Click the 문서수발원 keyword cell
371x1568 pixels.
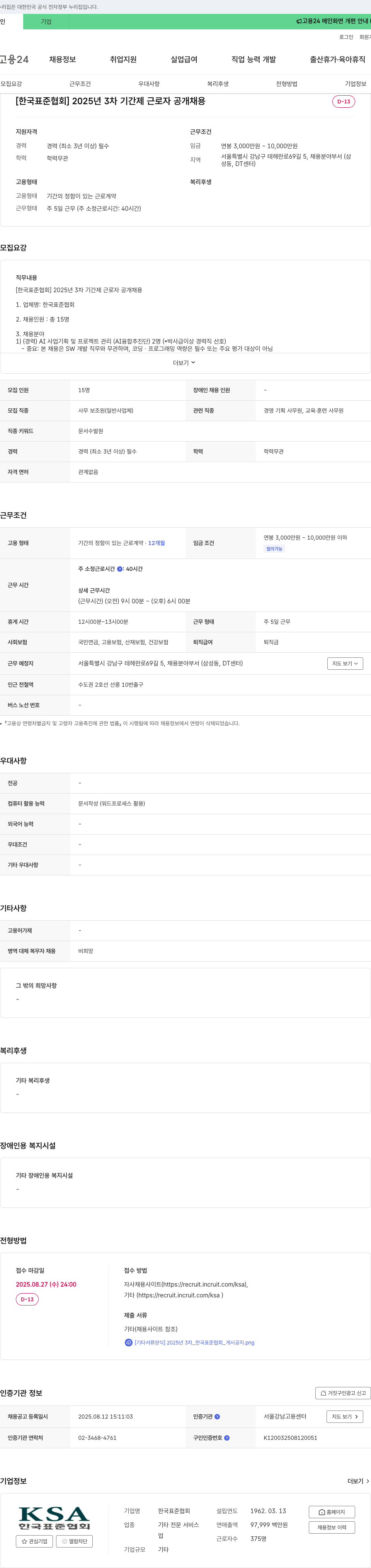click(91, 431)
